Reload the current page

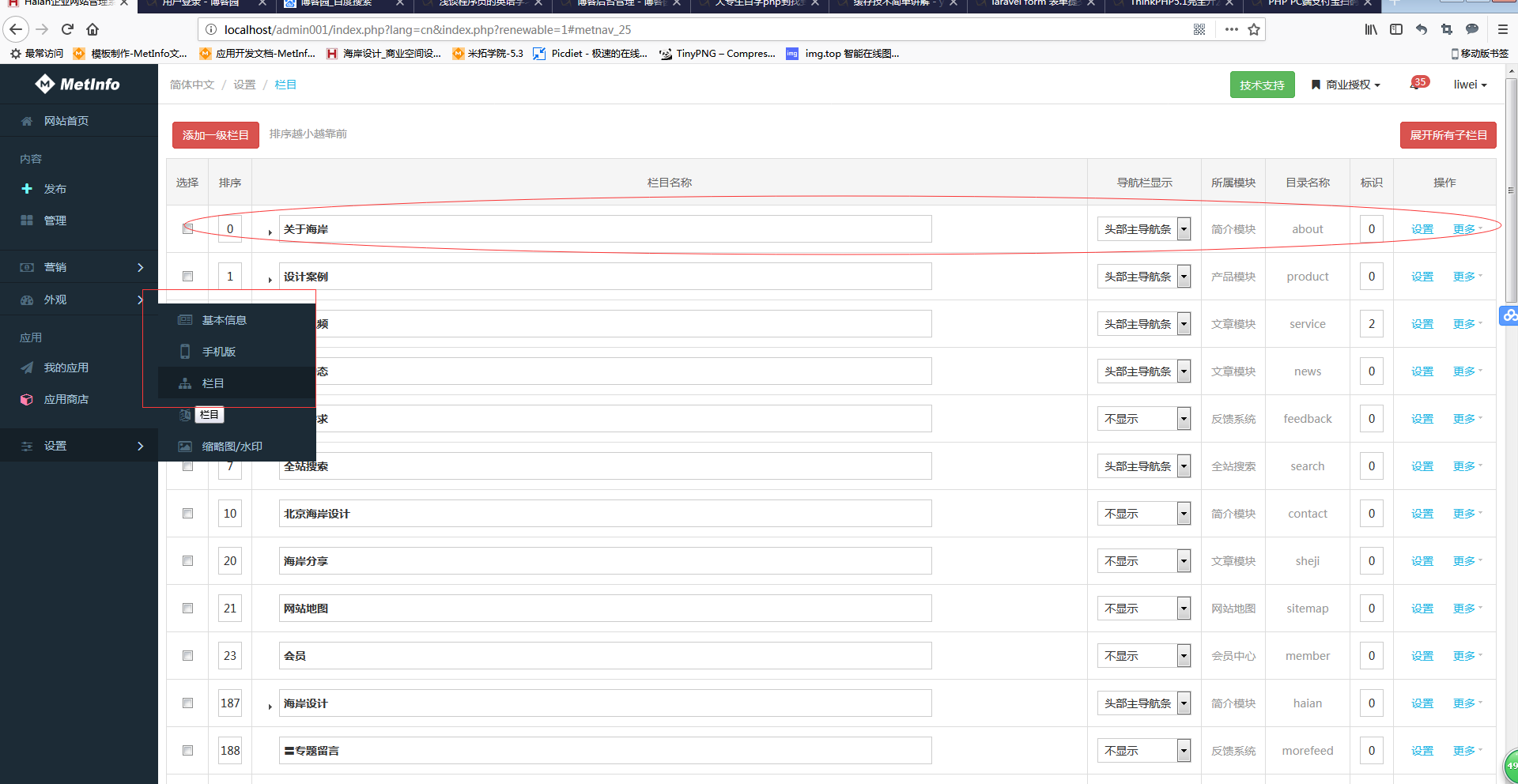tap(68, 30)
